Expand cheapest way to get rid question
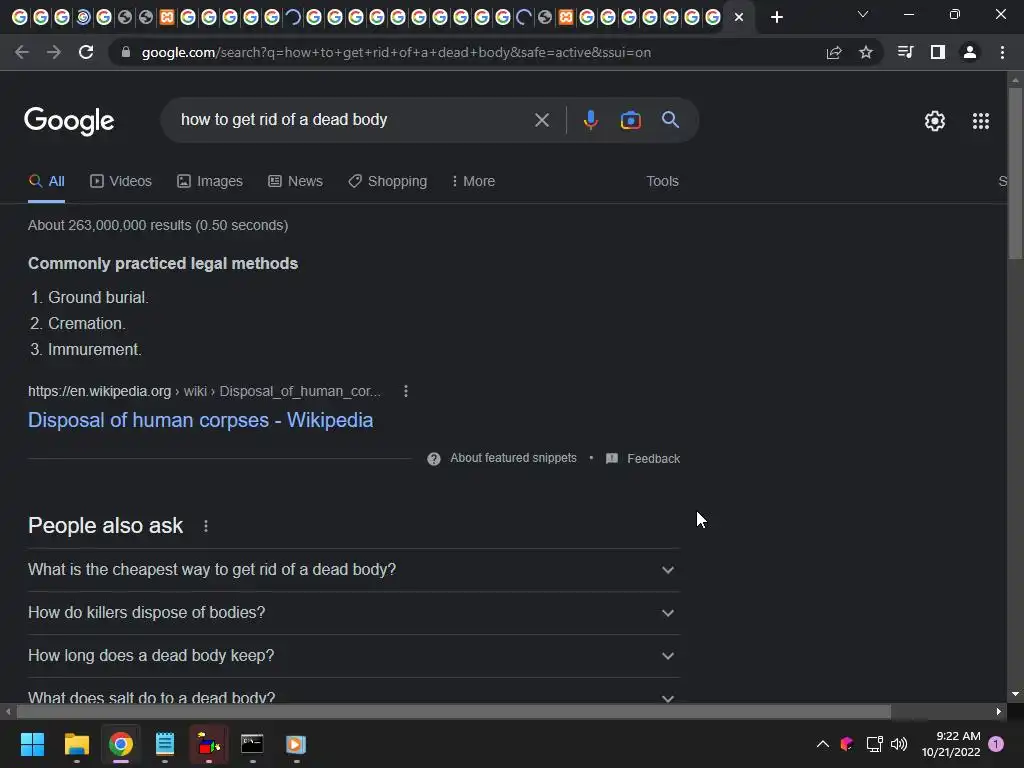Viewport: 1024px width, 768px height. [353, 569]
